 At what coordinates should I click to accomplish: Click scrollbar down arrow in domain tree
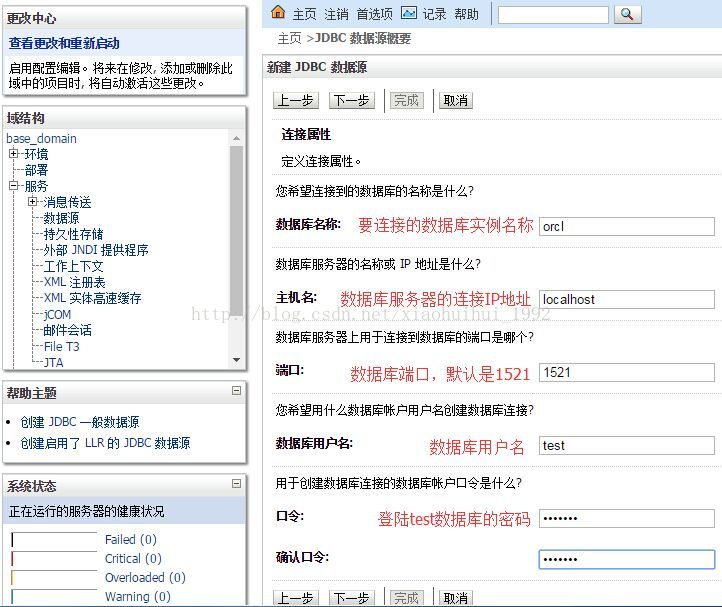coord(236,360)
